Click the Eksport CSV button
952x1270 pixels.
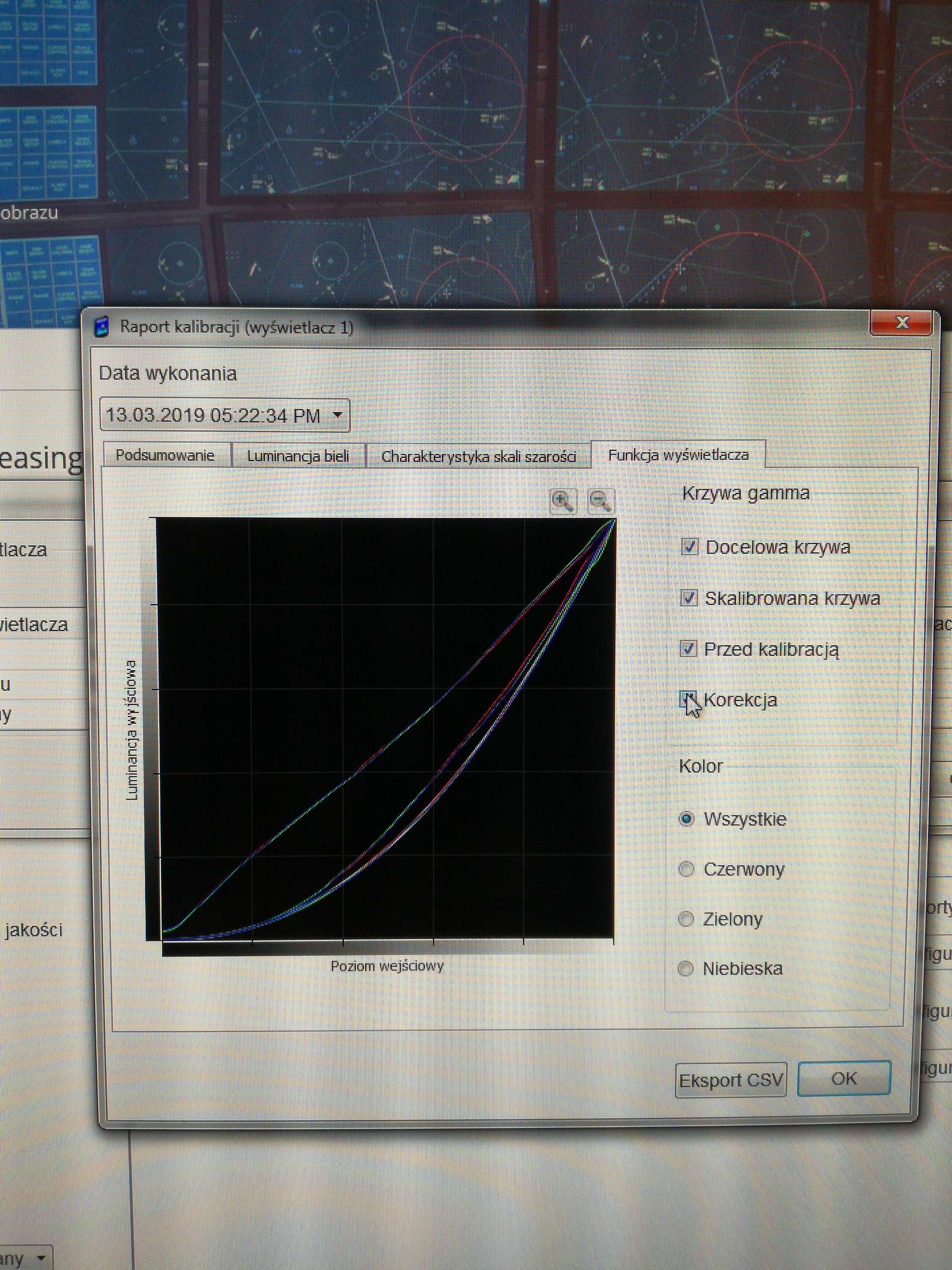pyautogui.click(x=730, y=1080)
